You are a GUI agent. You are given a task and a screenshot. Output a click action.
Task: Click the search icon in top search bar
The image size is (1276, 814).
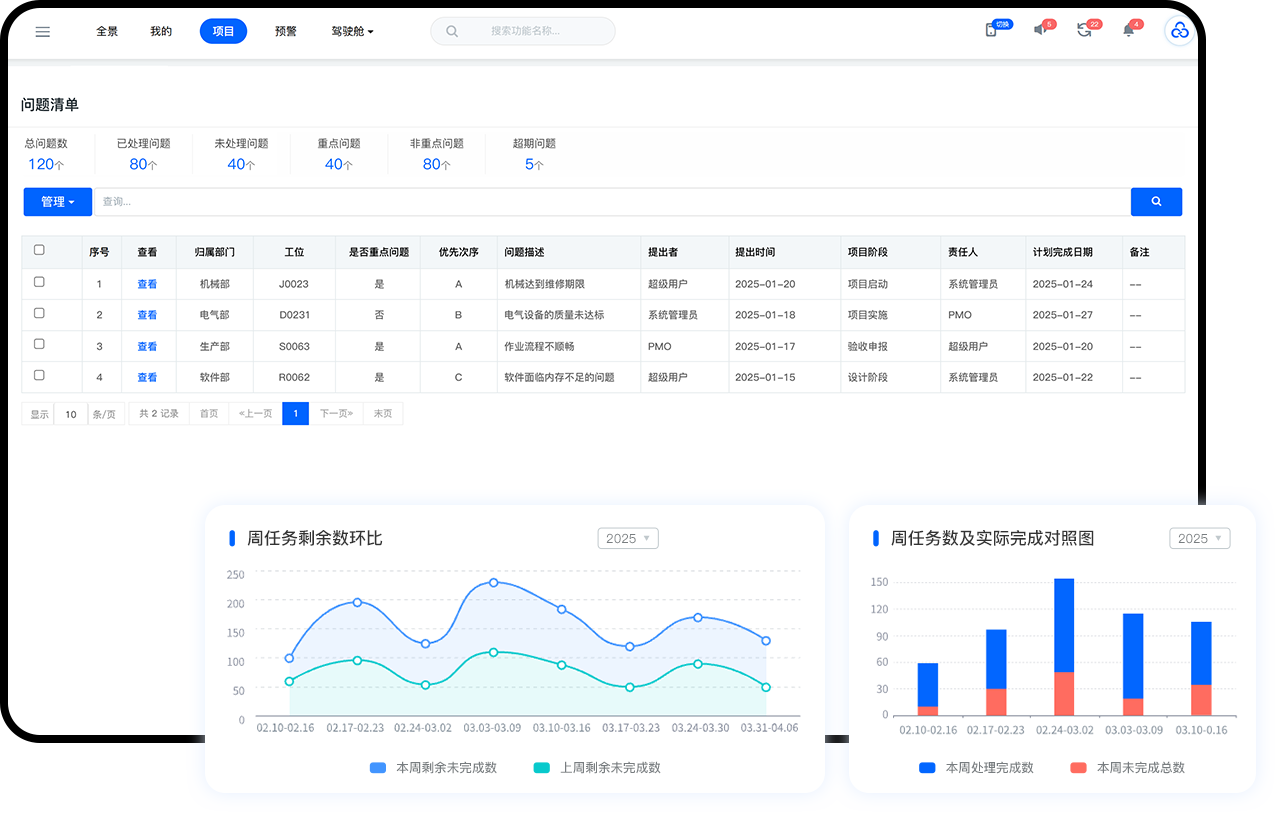coord(452,32)
